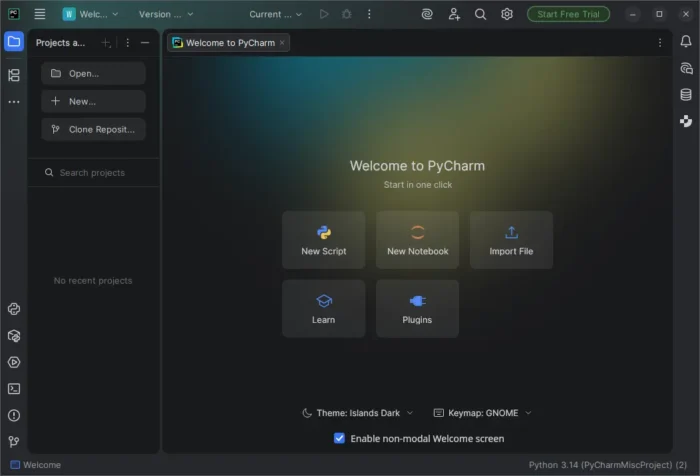700x476 pixels.
Task: Open the Database tool window
Action: click(x=686, y=95)
